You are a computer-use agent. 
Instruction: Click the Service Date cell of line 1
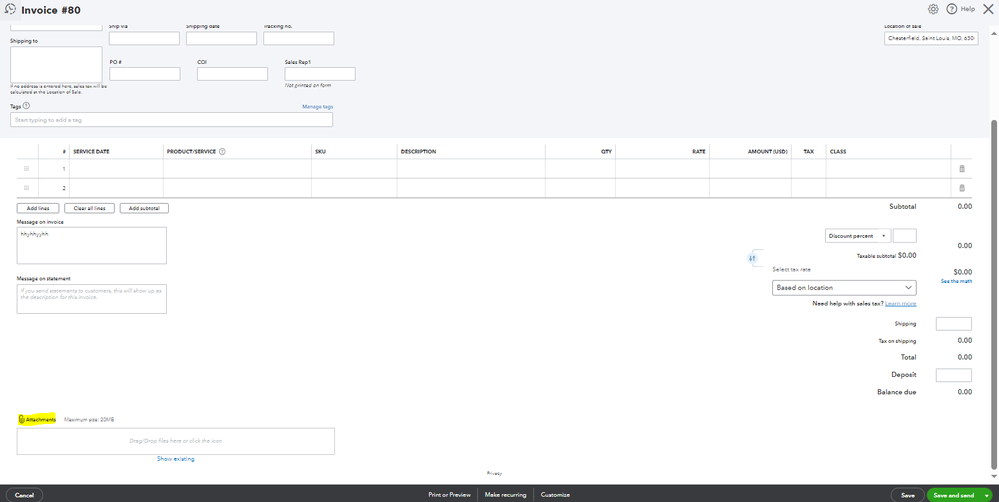tap(117, 169)
